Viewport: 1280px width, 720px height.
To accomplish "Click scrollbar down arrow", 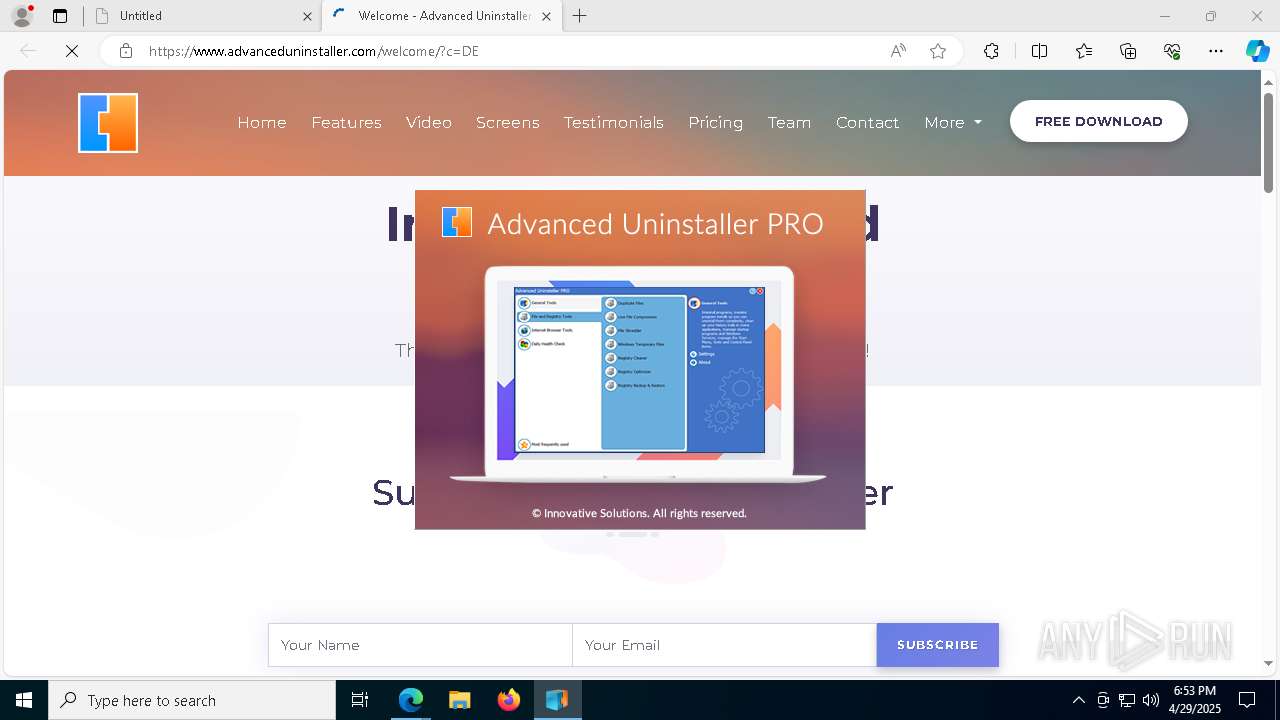I will 1269,663.
